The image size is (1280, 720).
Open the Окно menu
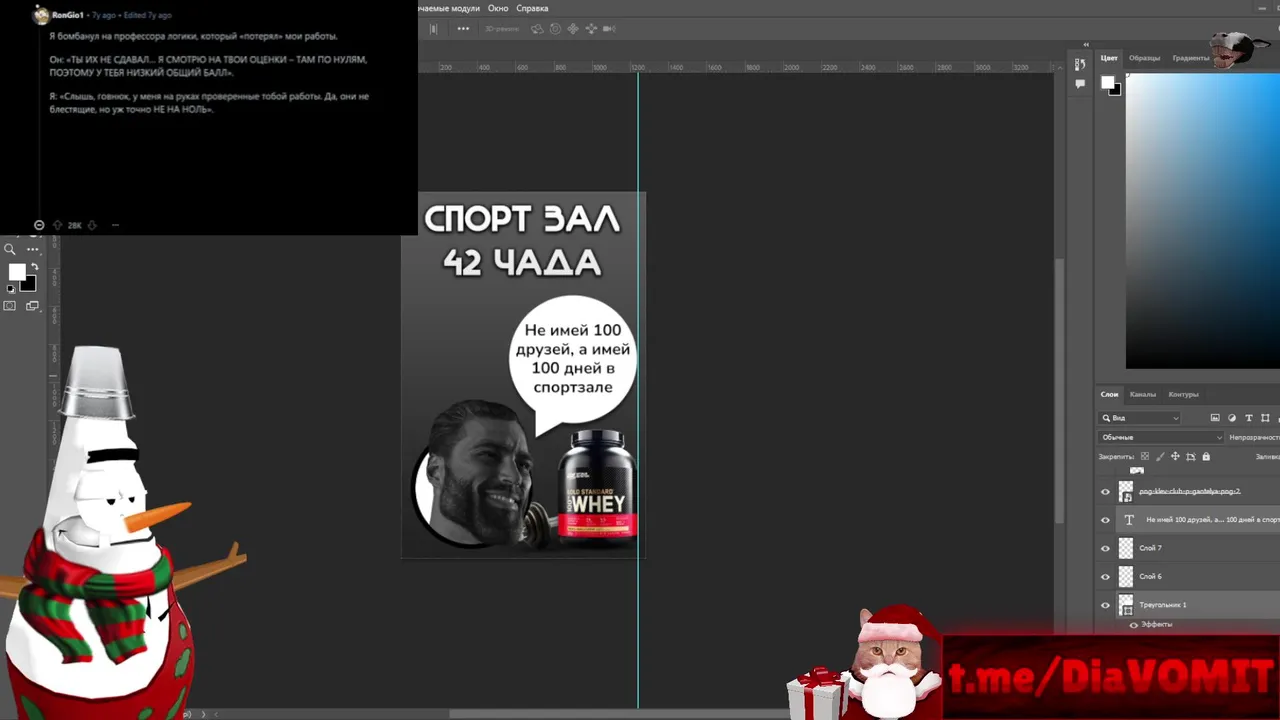[x=498, y=8]
